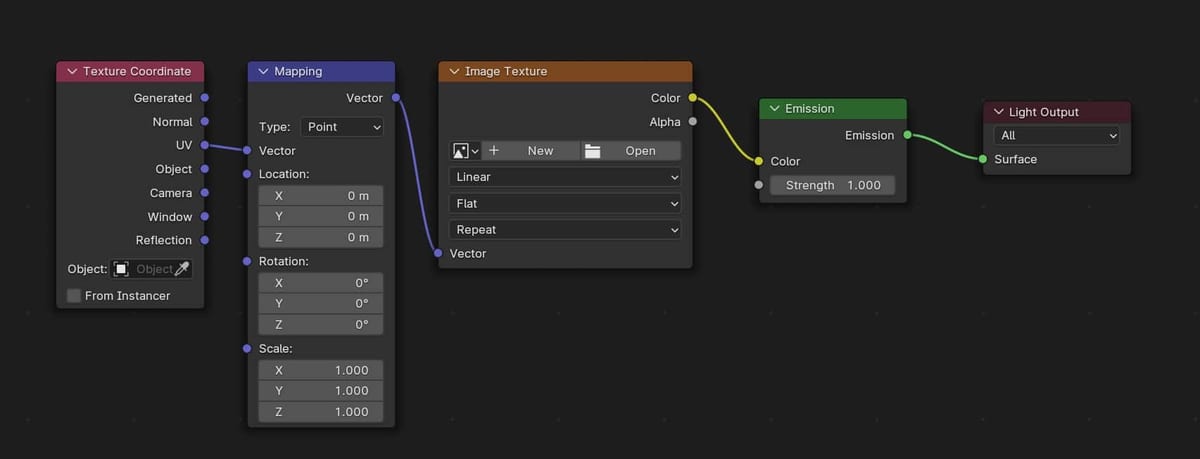Click Rotation X value field
This screenshot has height=459, width=1200.
click(320, 283)
